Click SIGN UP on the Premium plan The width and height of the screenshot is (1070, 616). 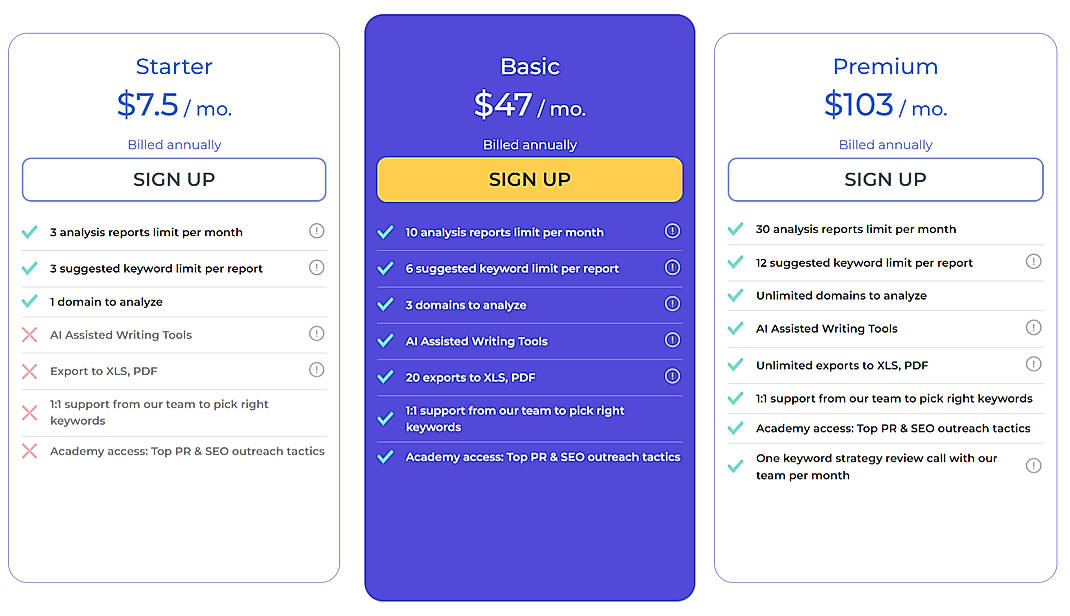pyautogui.click(x=885, y=179)
